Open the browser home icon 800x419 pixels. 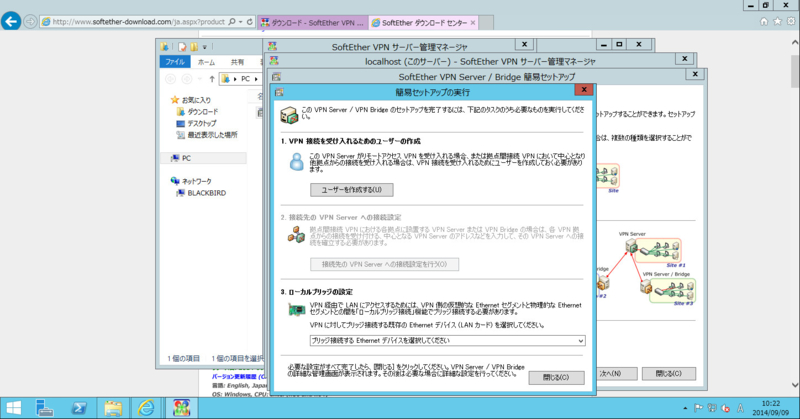(764, 21)
